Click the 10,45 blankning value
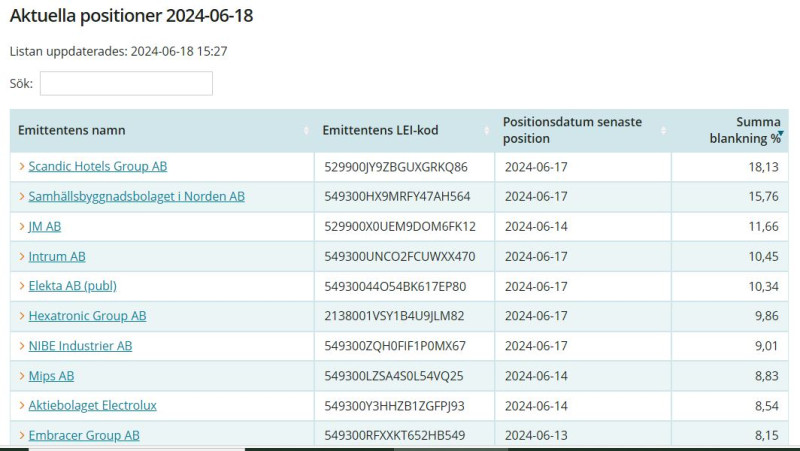 pos(763,256)
